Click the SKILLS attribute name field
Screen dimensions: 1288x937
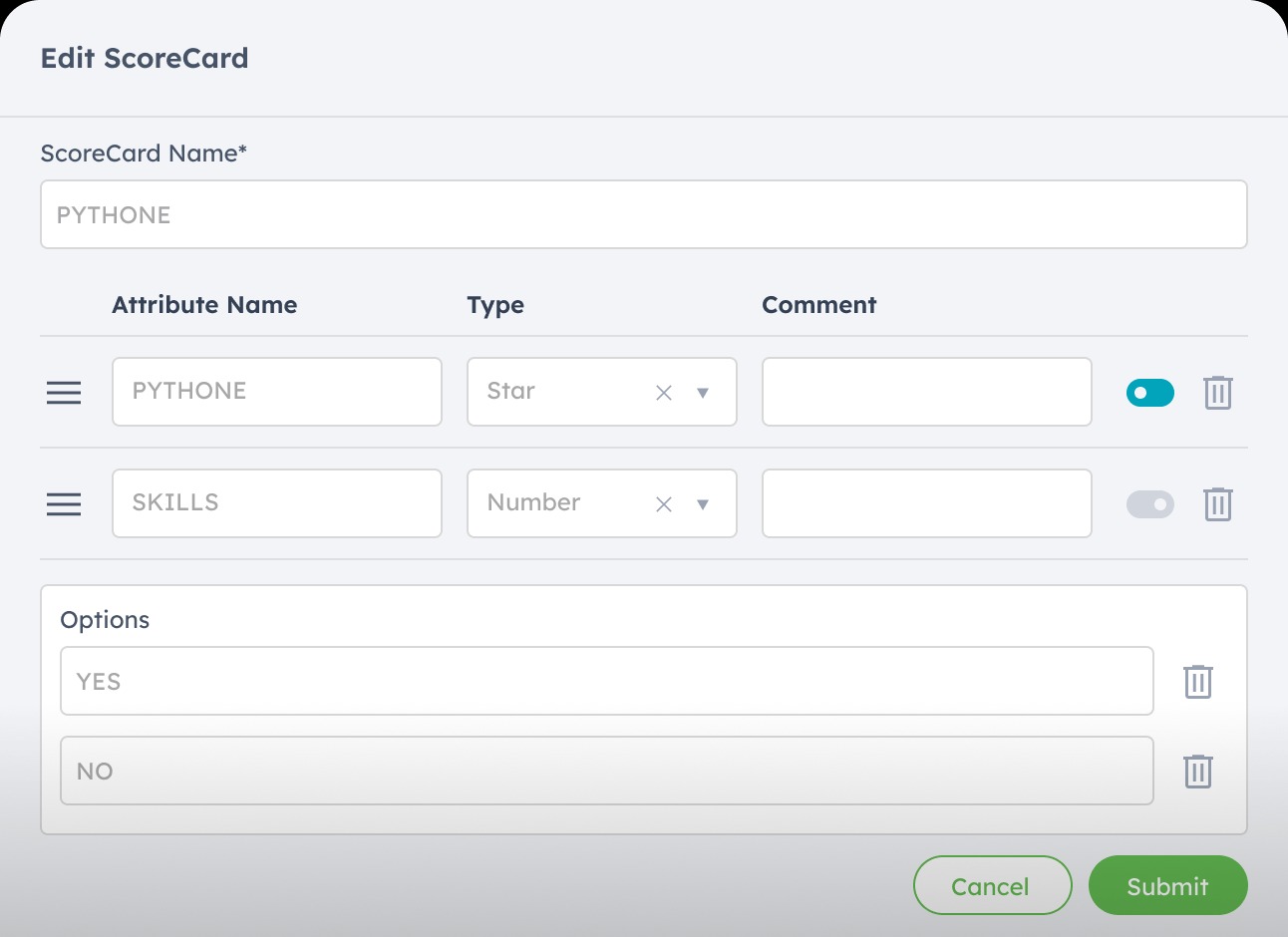(277, 503)
